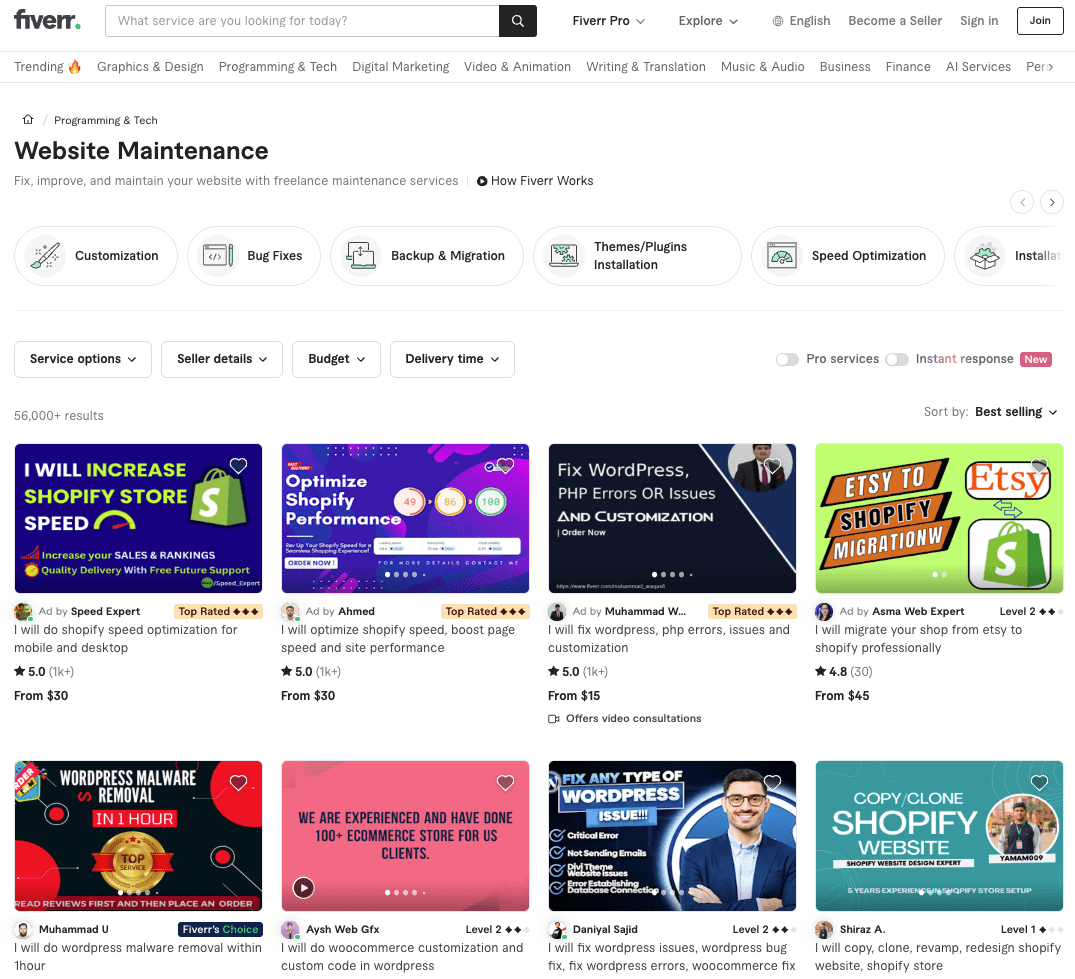The width and height of the screenshot is (1075, 979).
Task: Click the How Fiverr Works play icon
Action: tap(482, 181)
